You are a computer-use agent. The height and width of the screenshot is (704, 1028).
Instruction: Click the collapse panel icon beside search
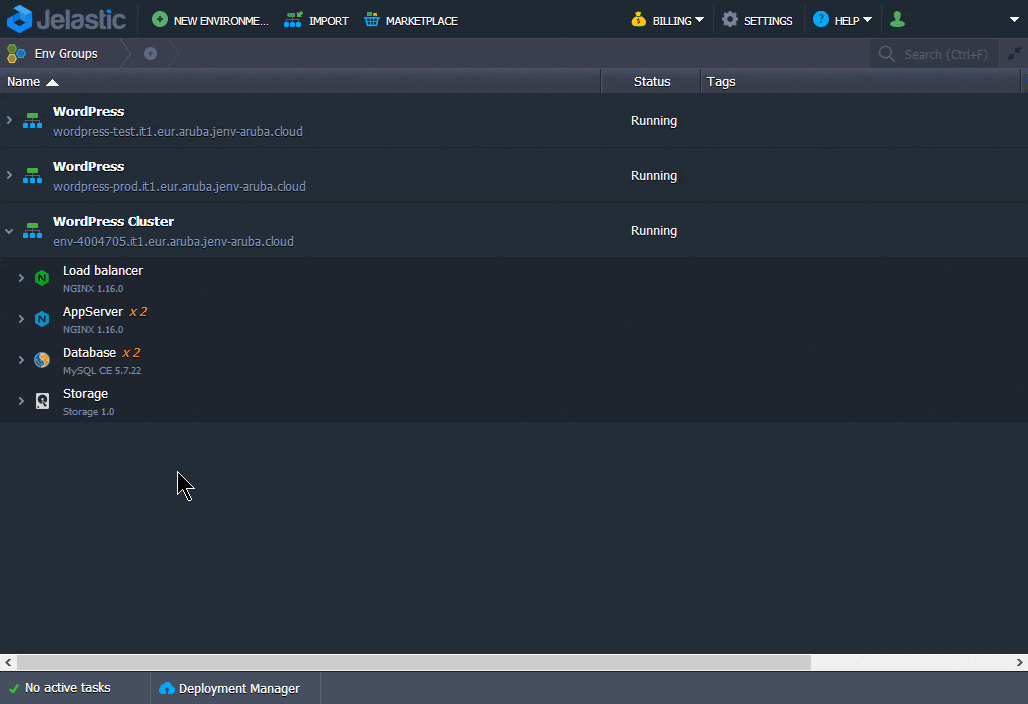point(1013,54)
